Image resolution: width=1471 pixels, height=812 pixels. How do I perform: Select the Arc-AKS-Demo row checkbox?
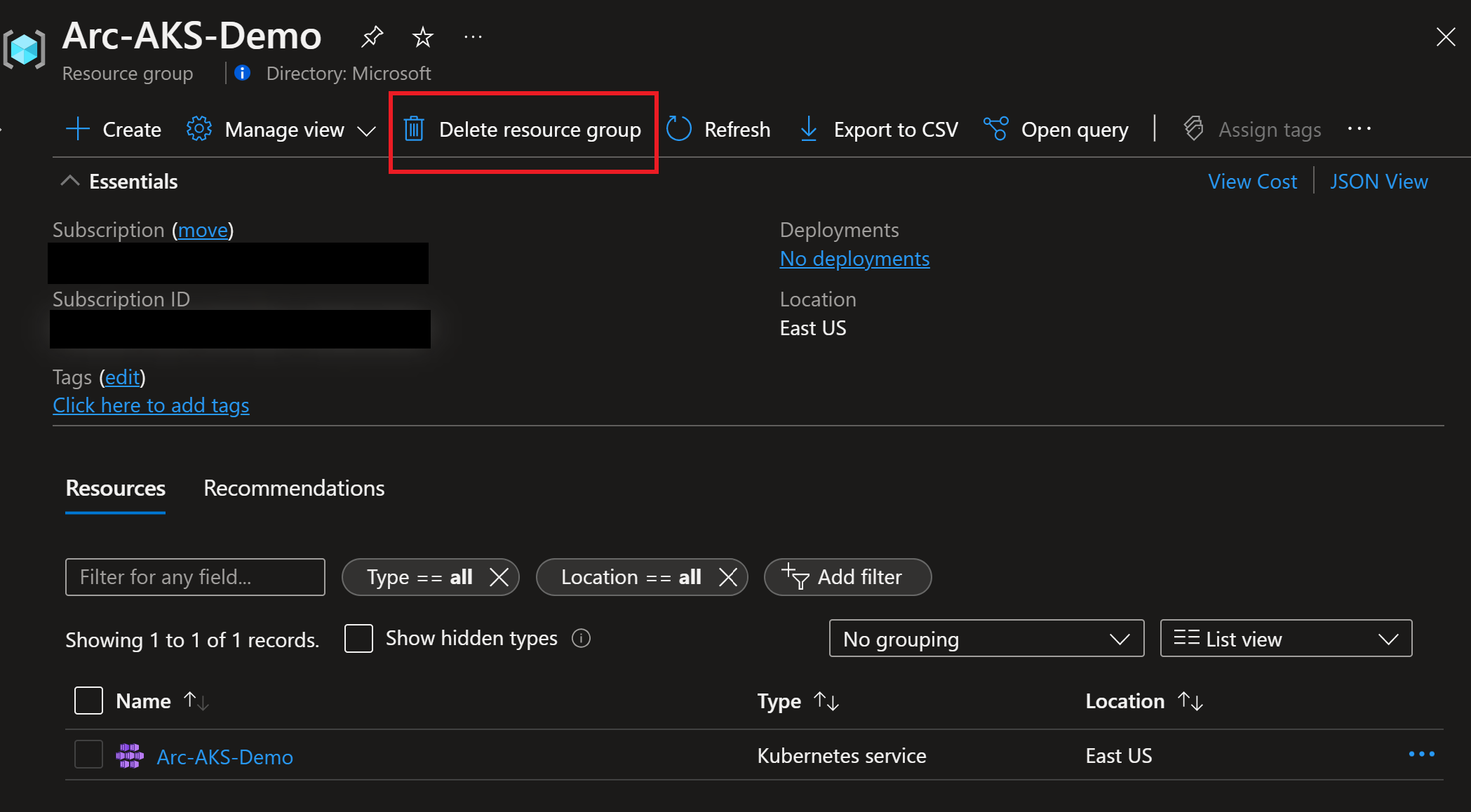tap(88, 755)
